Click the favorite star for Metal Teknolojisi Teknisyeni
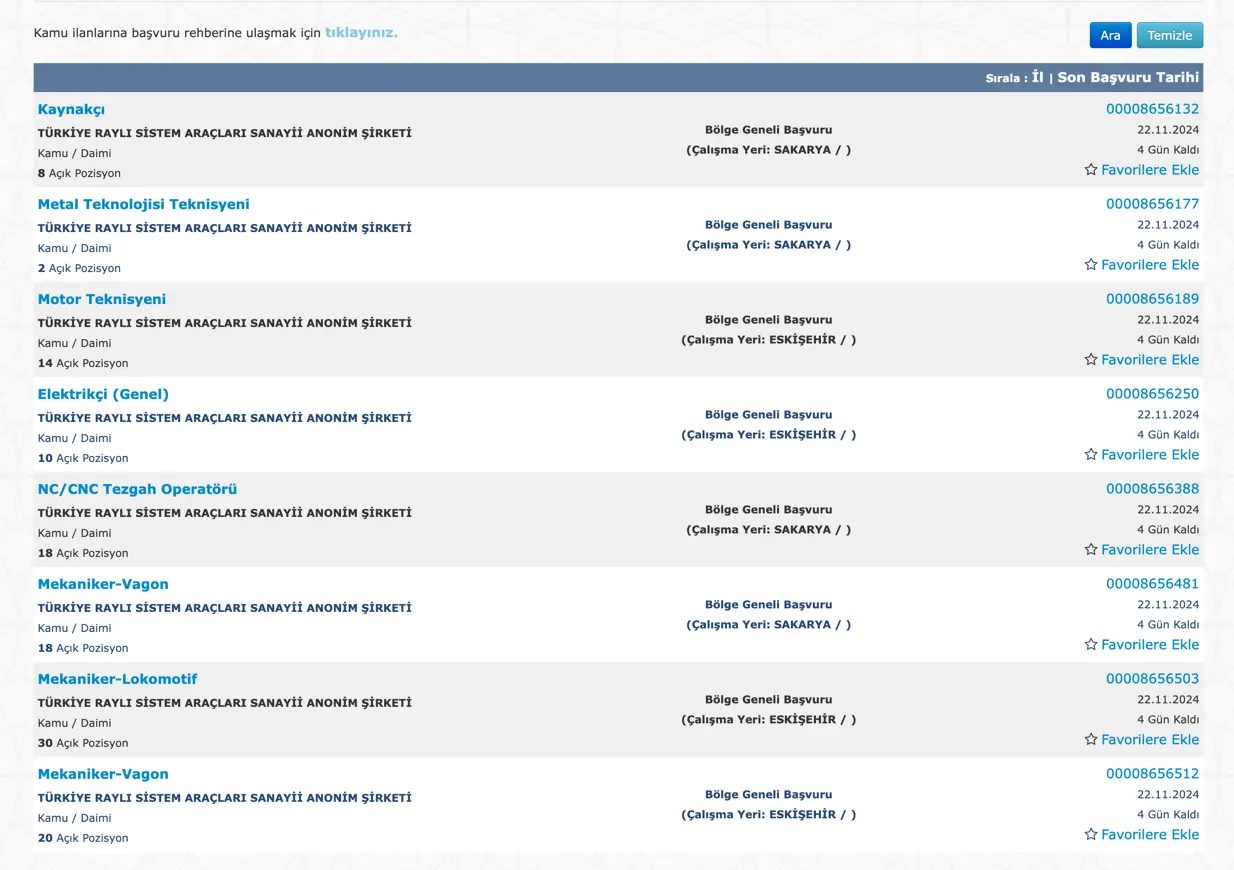The image size is (1234, 870). [x=1091, y=265]
